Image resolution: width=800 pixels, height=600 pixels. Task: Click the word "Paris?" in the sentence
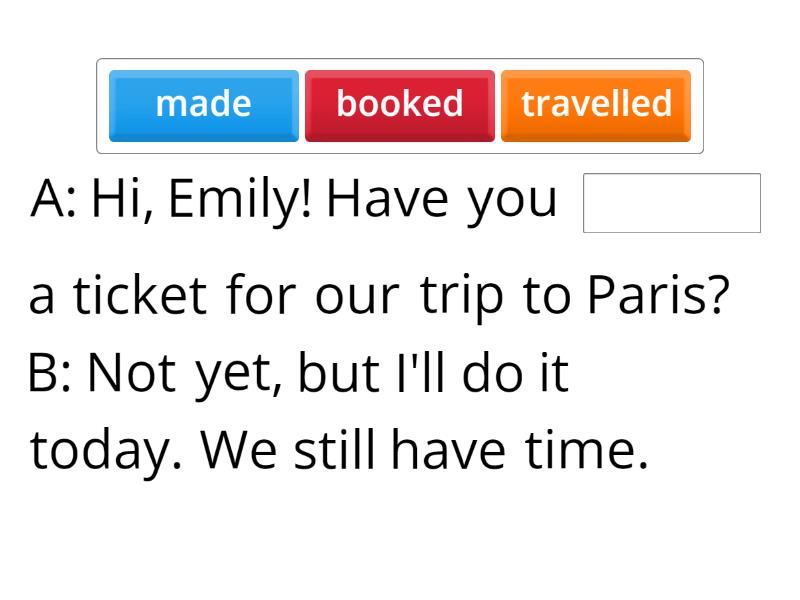pos(658,296)
